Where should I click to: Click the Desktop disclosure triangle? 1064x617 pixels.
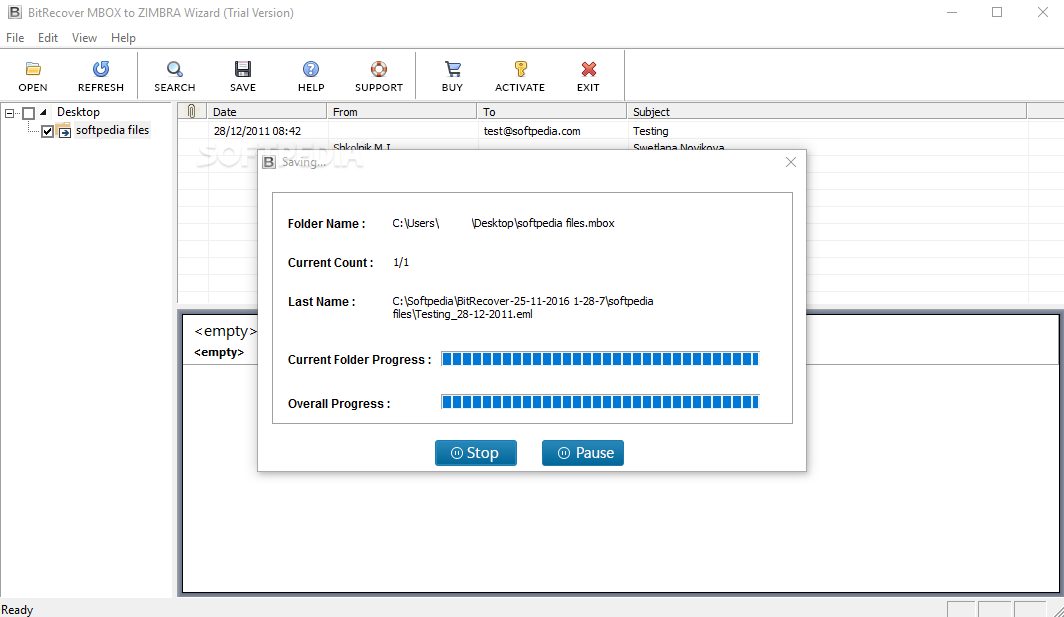43,112
